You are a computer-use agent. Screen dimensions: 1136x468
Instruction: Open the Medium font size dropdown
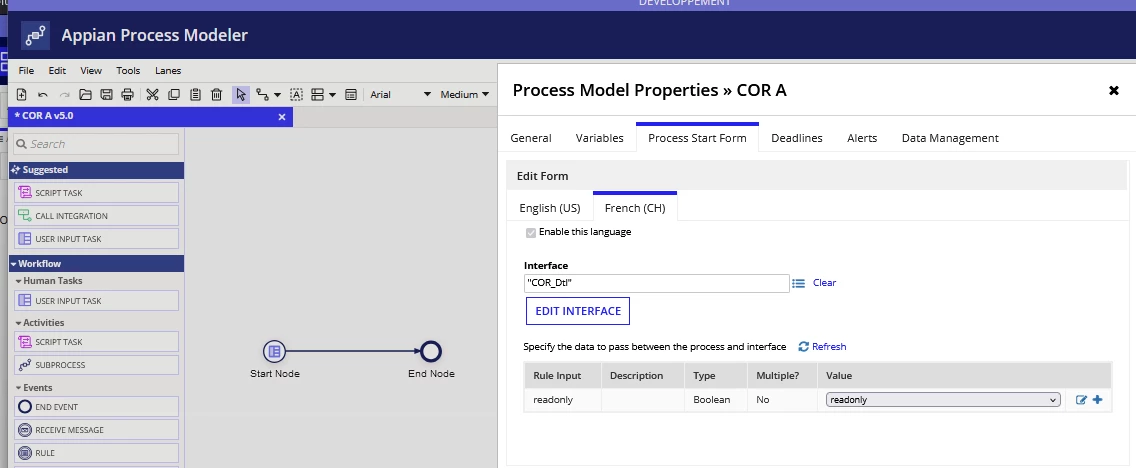coord(464,95)
